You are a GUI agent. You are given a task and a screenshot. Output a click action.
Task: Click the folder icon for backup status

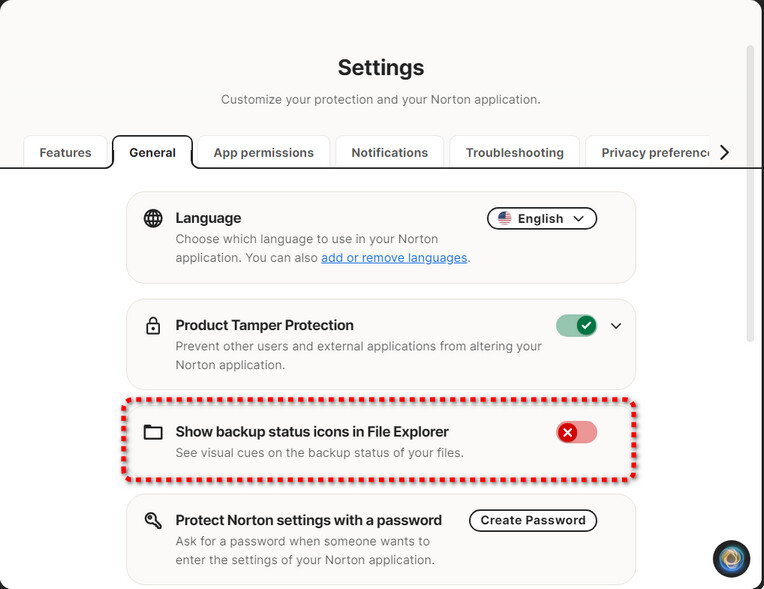click(153, 432)
